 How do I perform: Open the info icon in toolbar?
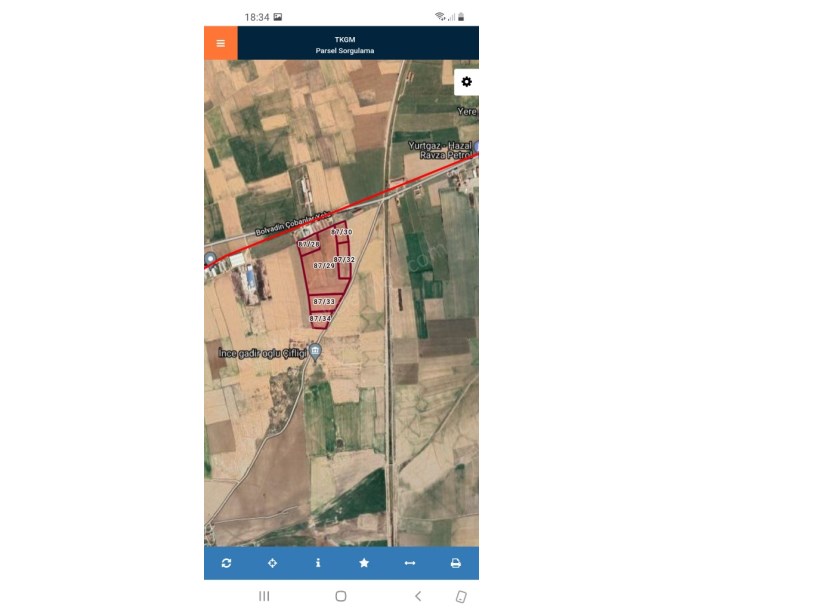318,563
